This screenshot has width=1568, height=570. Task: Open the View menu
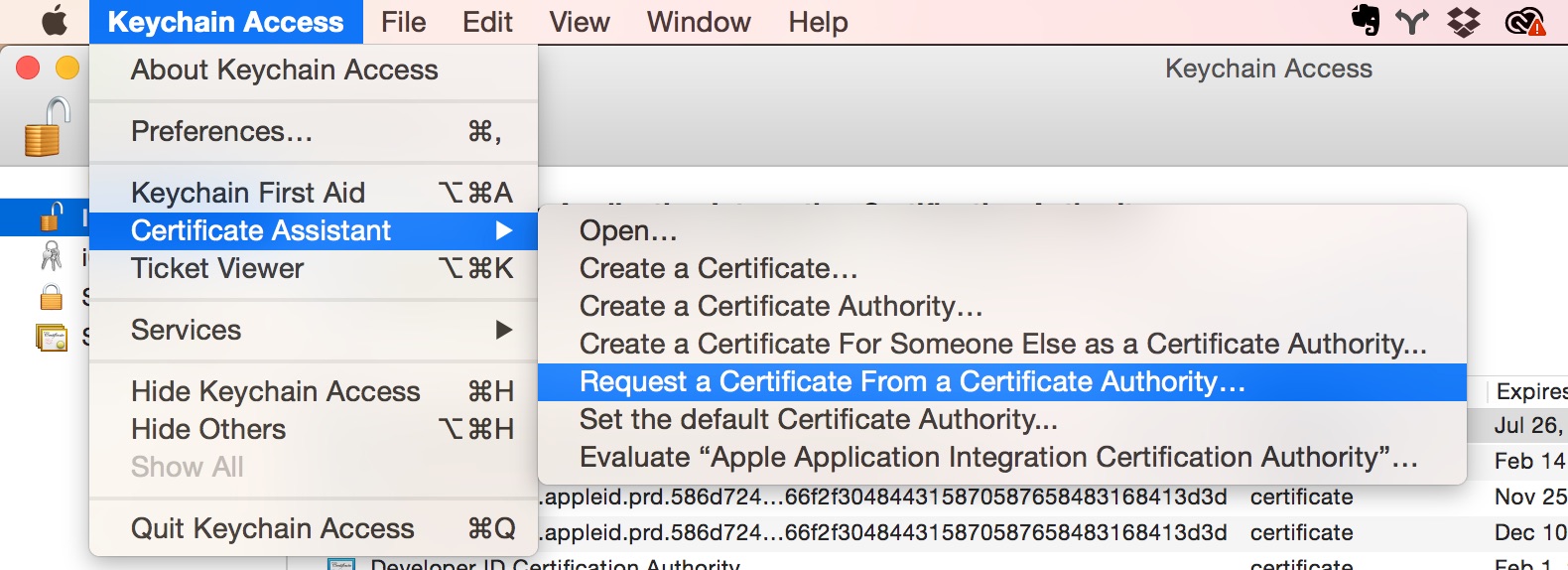(x=580, y=22)
